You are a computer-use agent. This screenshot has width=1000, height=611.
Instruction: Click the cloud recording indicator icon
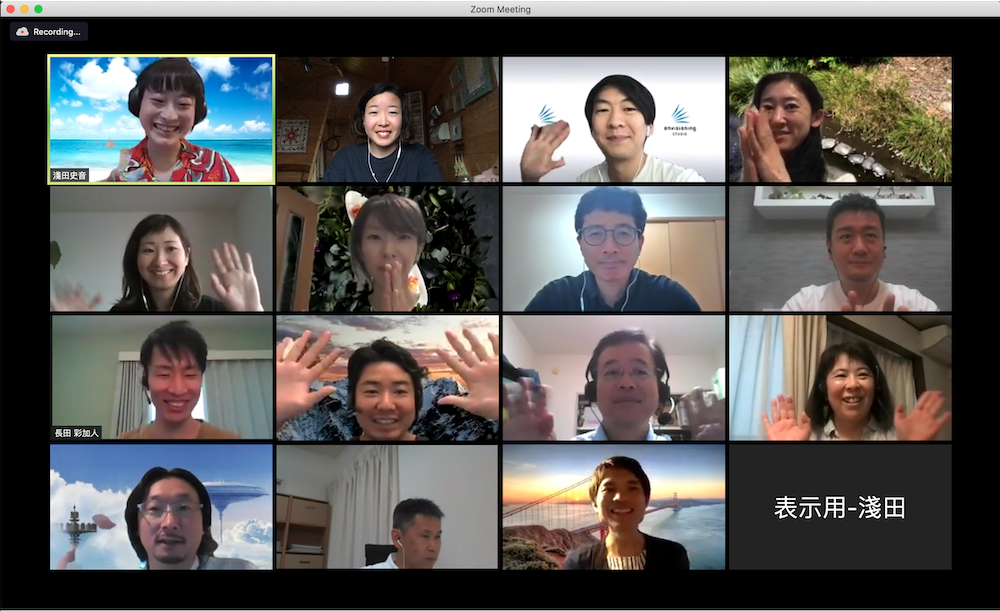[22, 32]
